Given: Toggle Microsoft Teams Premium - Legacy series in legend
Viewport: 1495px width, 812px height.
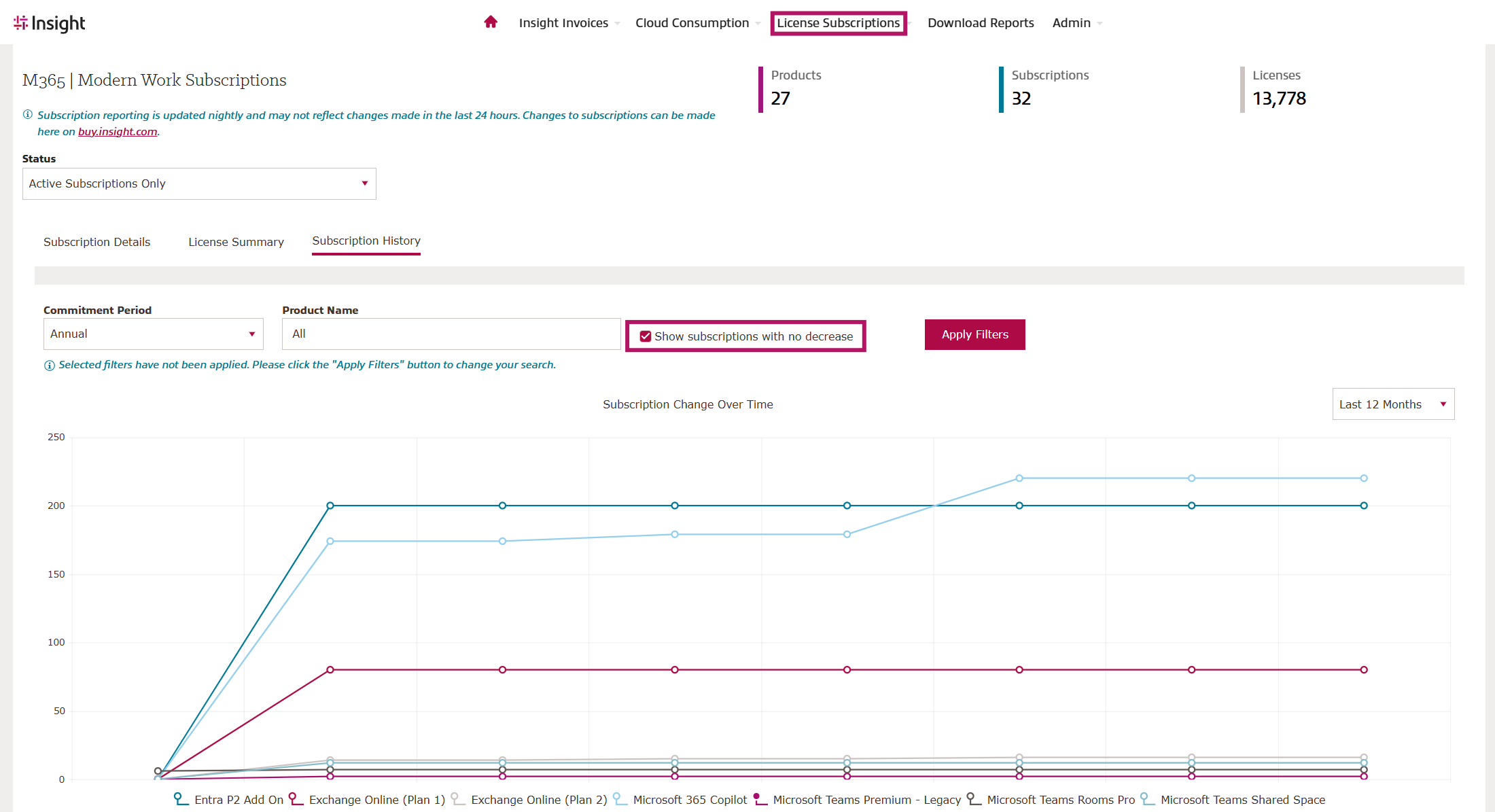Looking at the screenshot, I should point(857,800).
